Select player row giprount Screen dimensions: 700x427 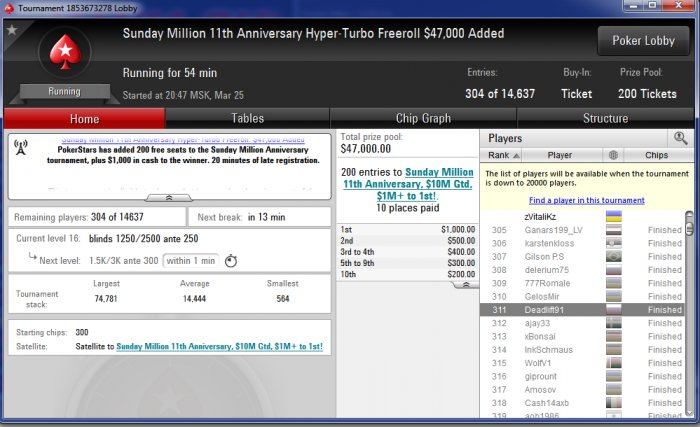[582, 376]
